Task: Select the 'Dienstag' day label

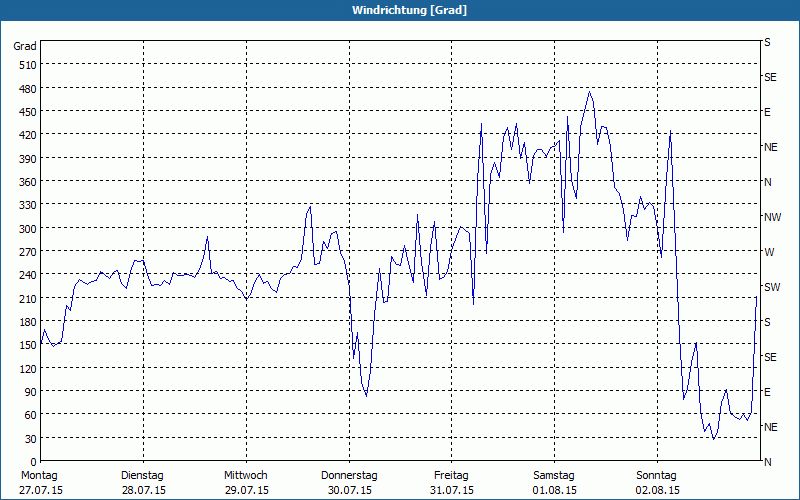Action: pyautogui.click(x=142, y=476)
